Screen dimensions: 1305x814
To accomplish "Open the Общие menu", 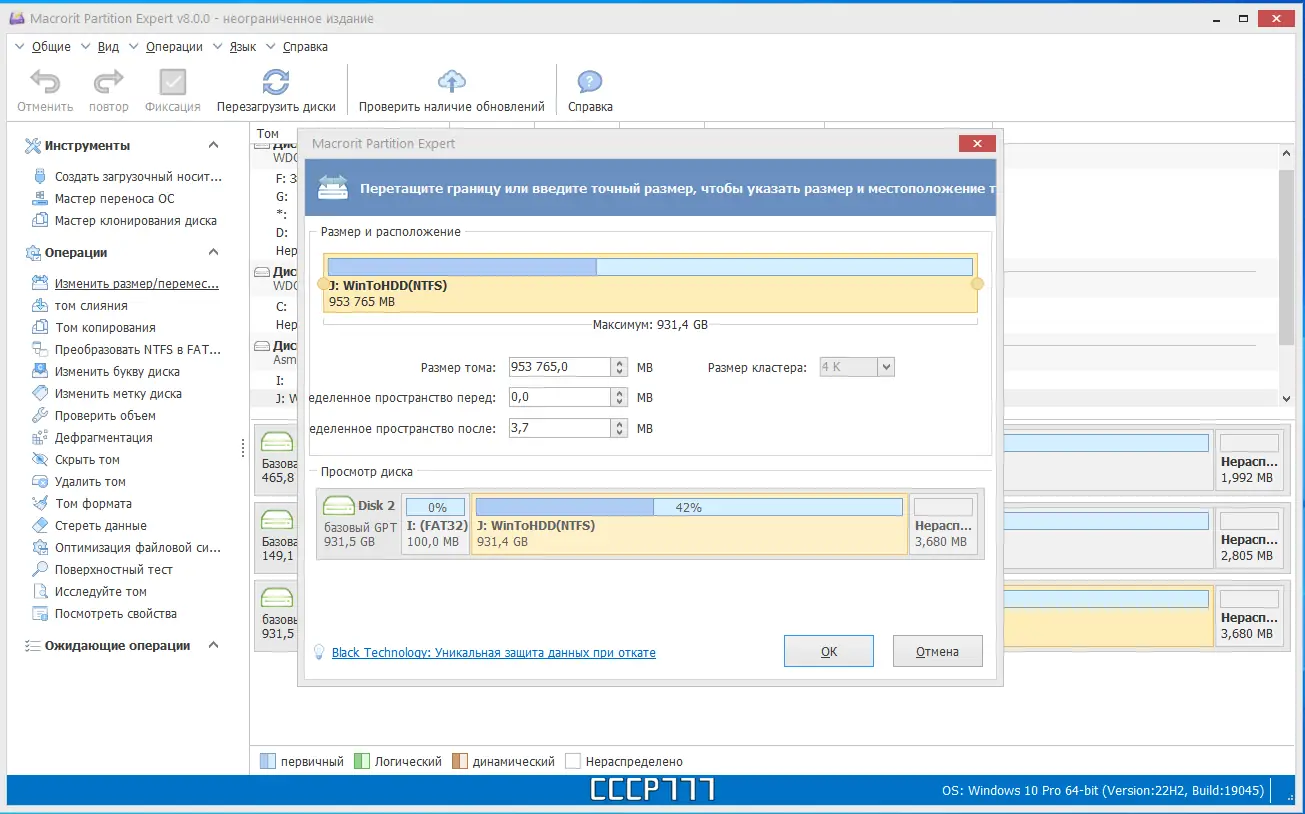I will (x=51, y=47).
